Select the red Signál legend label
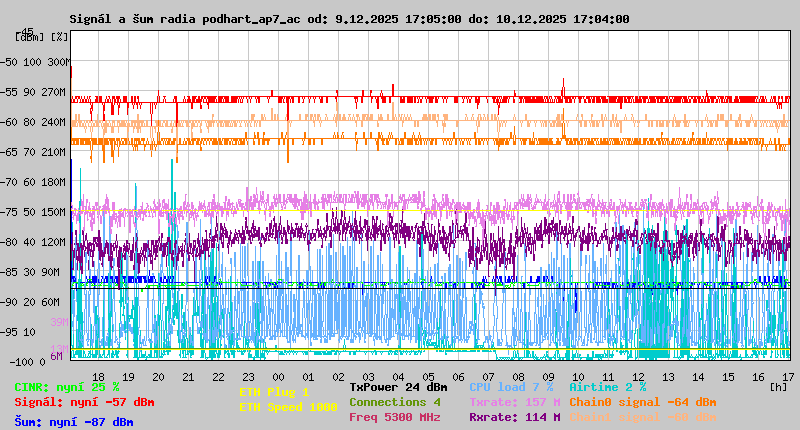800x430 pixels. [84, 402]
